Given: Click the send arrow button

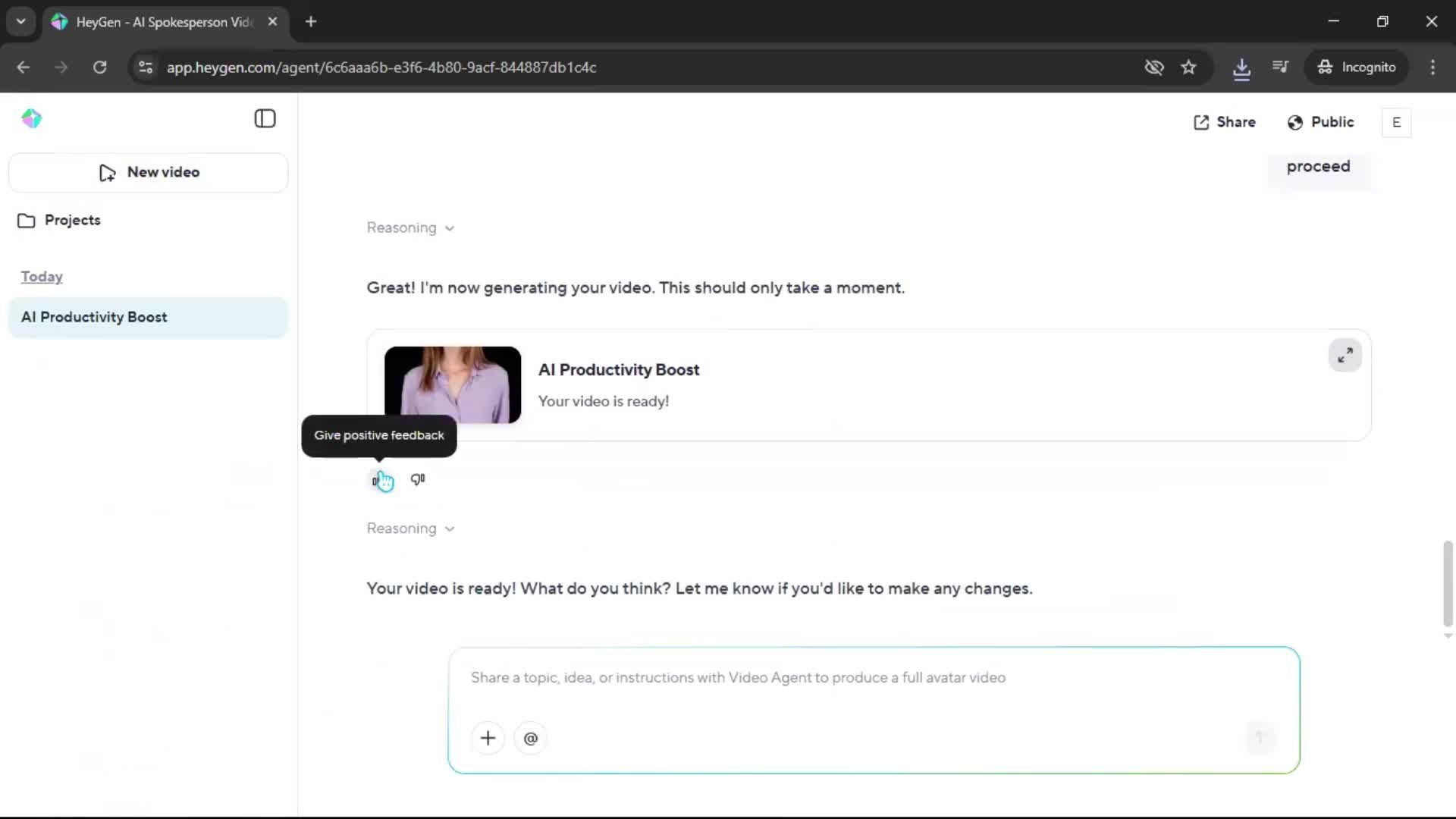Looking at the screenshot, I should pyautogui.click(x=1260, y=737).
